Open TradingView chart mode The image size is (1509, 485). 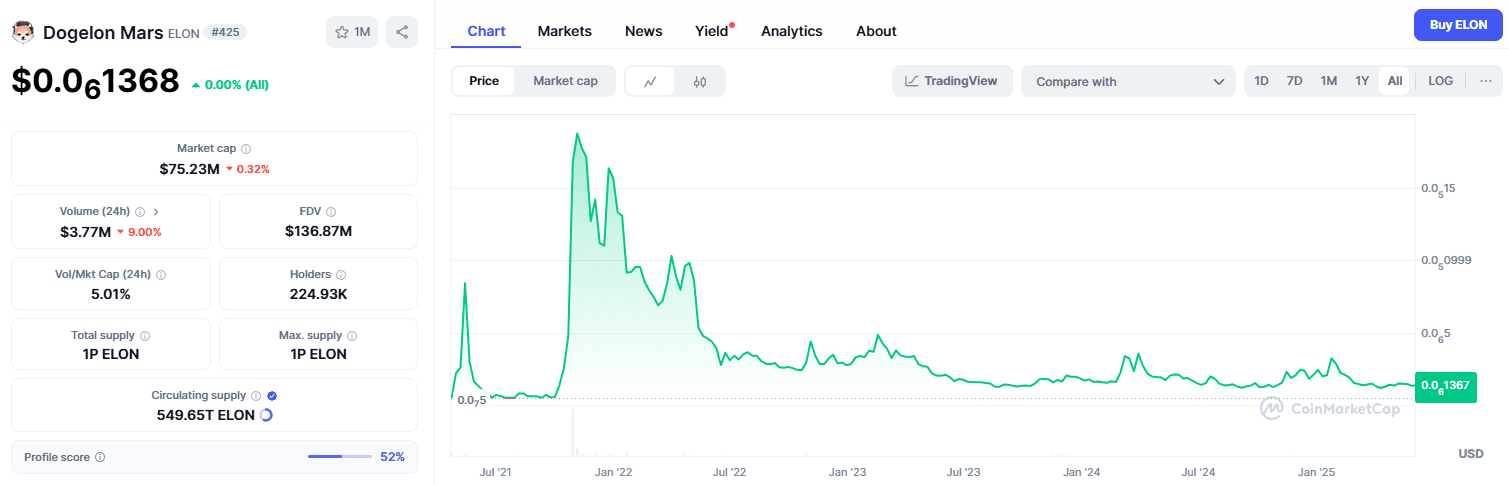click(x=952, y=81)
